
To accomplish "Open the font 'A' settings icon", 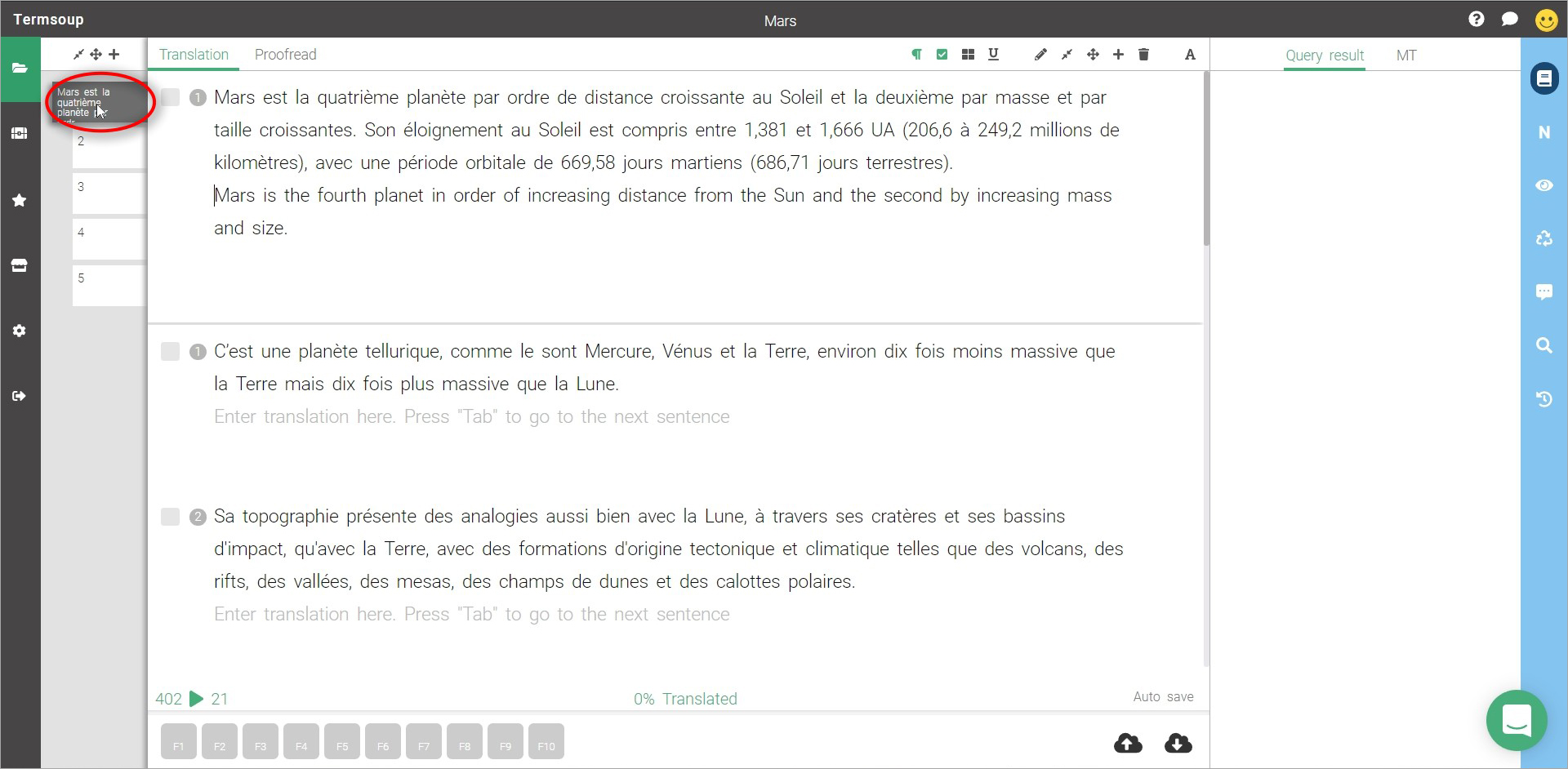I will pyautogui.click(x=1190, y=55).
